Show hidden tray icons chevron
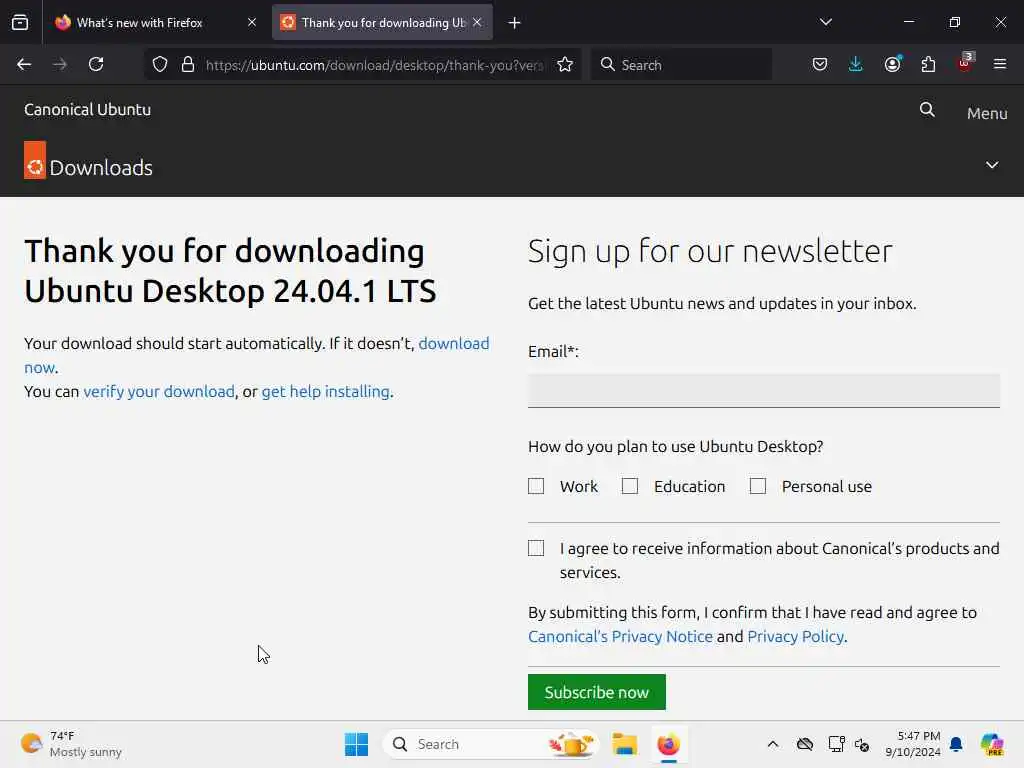This screenshot has height=768, width=1024. pos(773,744)
